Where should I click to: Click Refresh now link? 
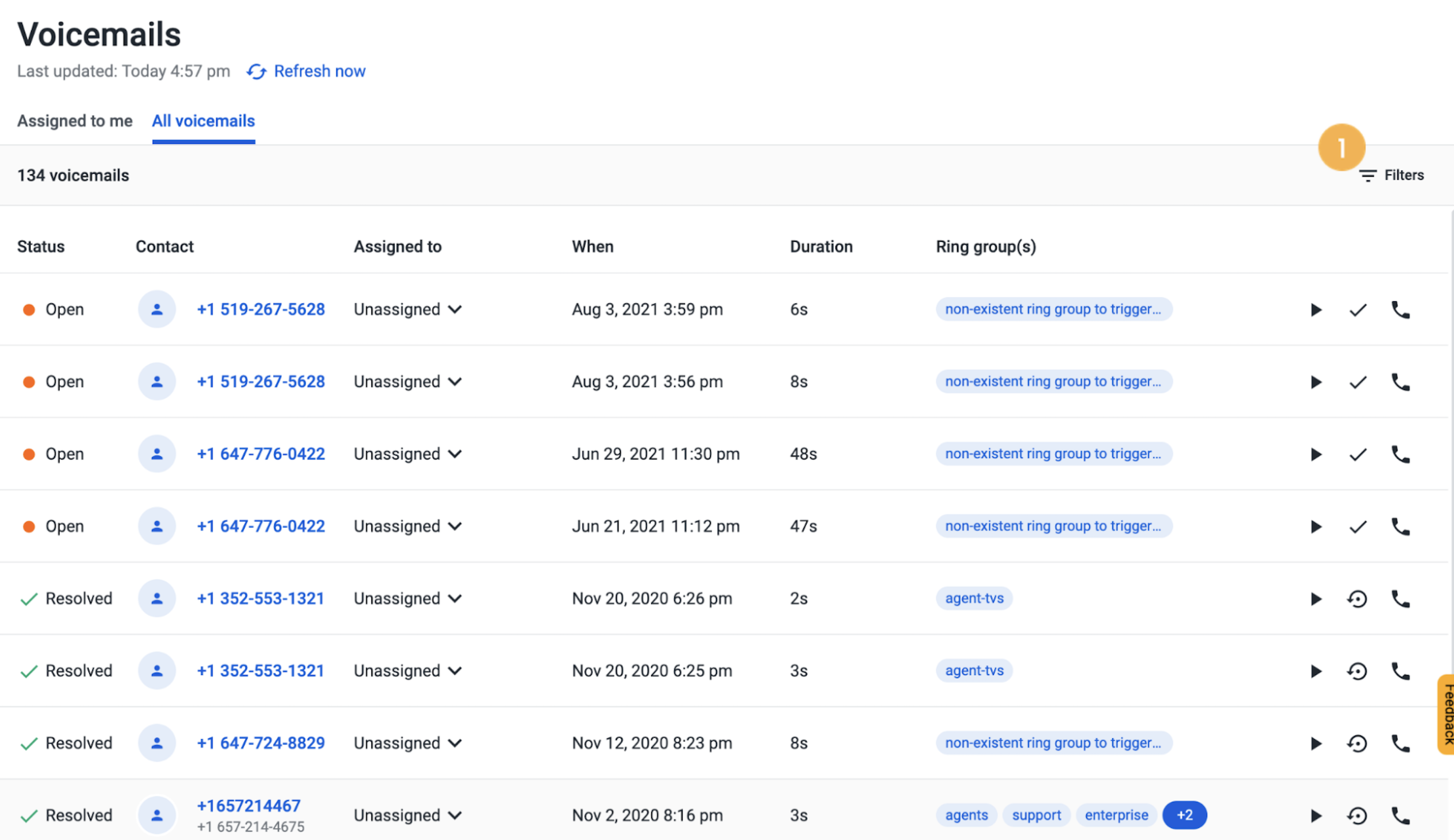click(x=306, y=71)
